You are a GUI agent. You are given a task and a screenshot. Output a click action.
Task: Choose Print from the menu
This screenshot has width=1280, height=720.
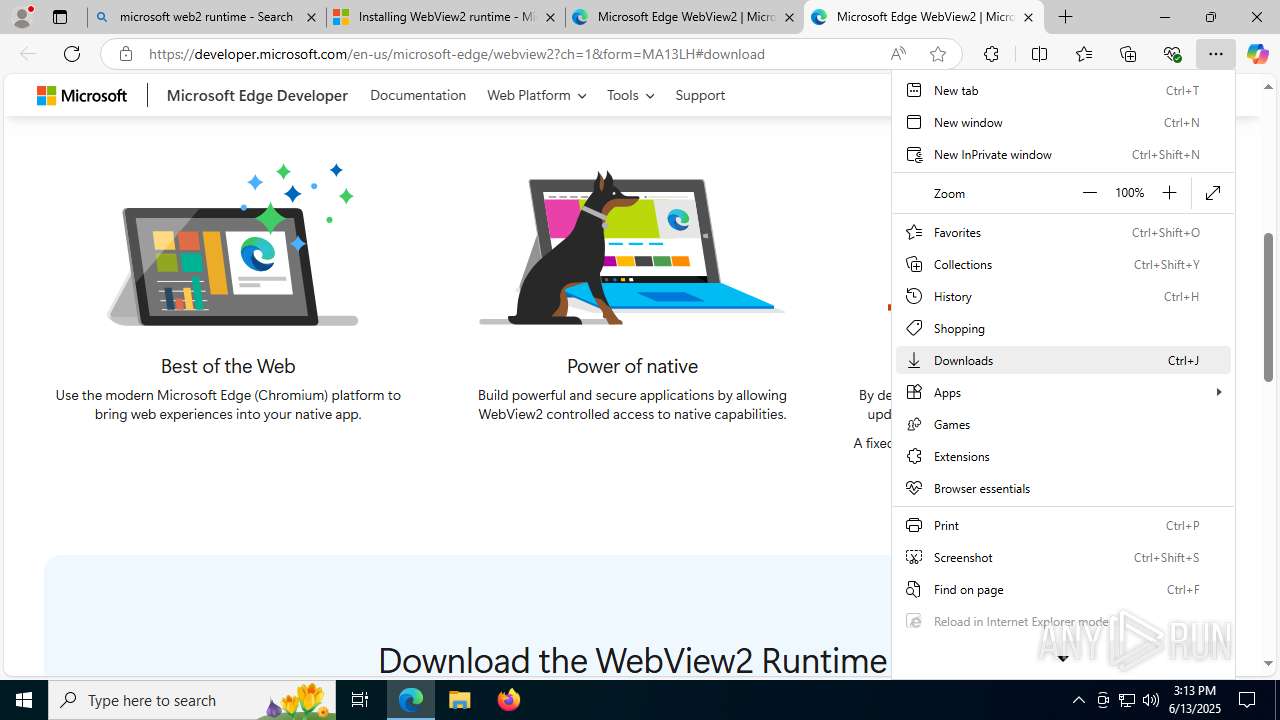[x=1063, y=525]
